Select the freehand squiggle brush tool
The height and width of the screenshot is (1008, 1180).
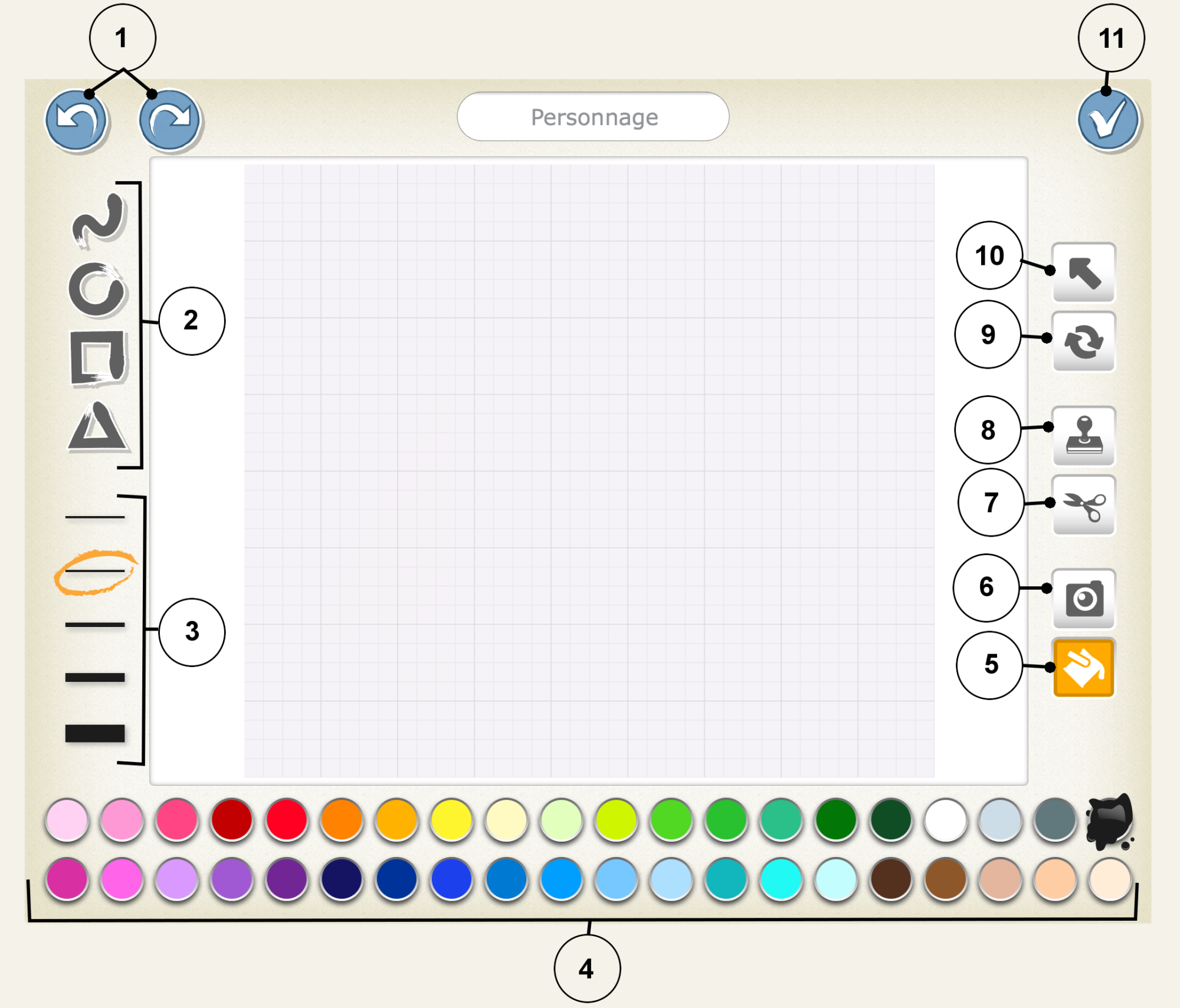click(99, 221)
